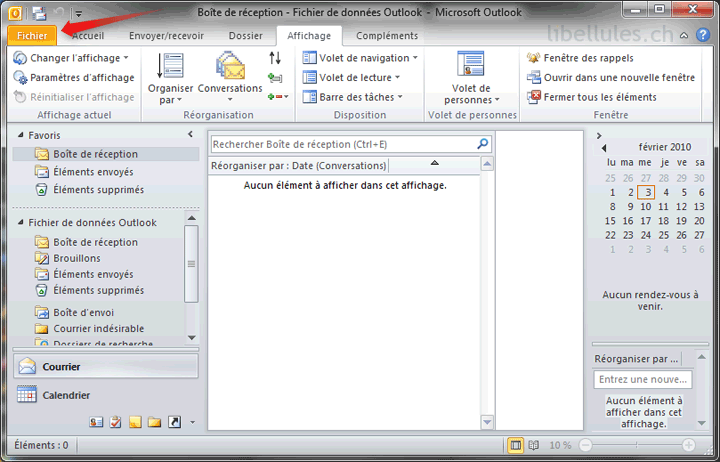This screenshot has width=720, height=462.
Task: Click the Entrez une nouvelle tâche field
Action: point(642,379)
